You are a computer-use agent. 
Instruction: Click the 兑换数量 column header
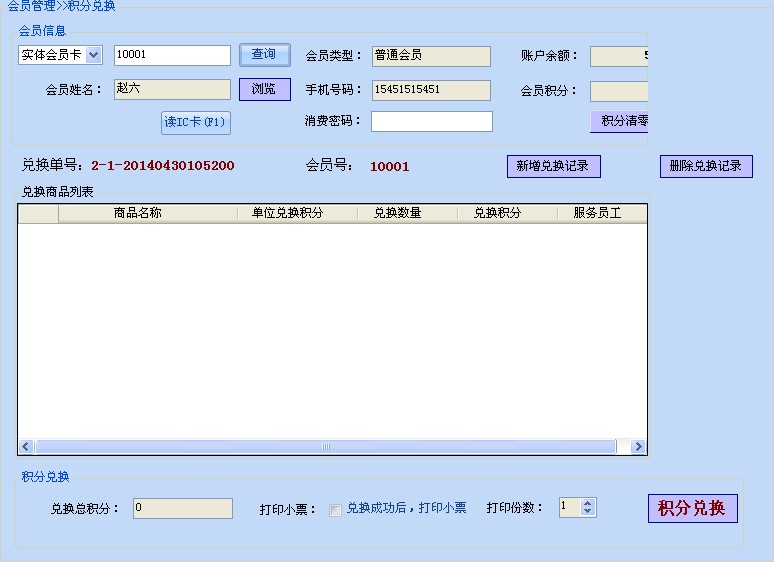tap(408, 213)
